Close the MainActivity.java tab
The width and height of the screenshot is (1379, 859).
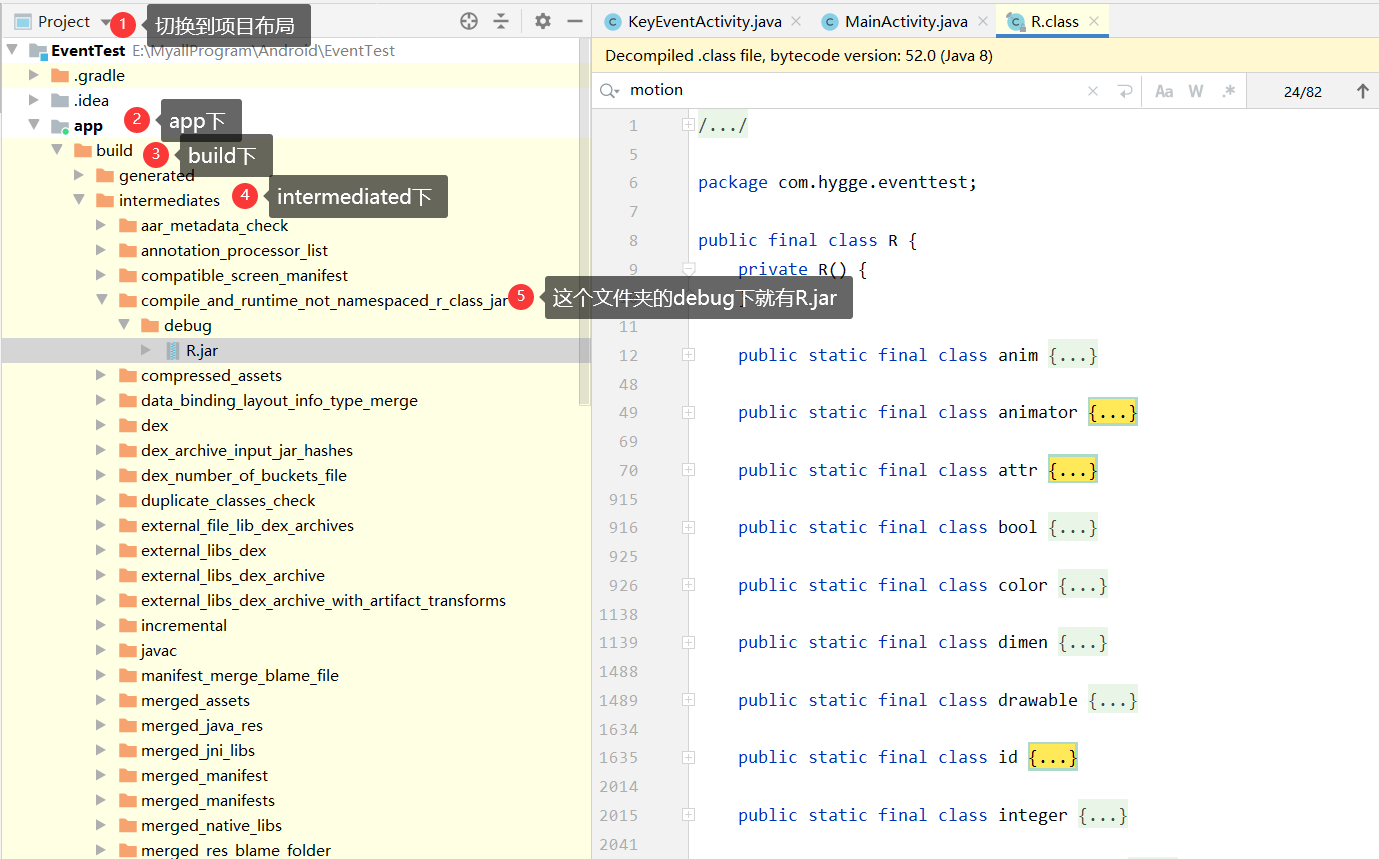983,21
